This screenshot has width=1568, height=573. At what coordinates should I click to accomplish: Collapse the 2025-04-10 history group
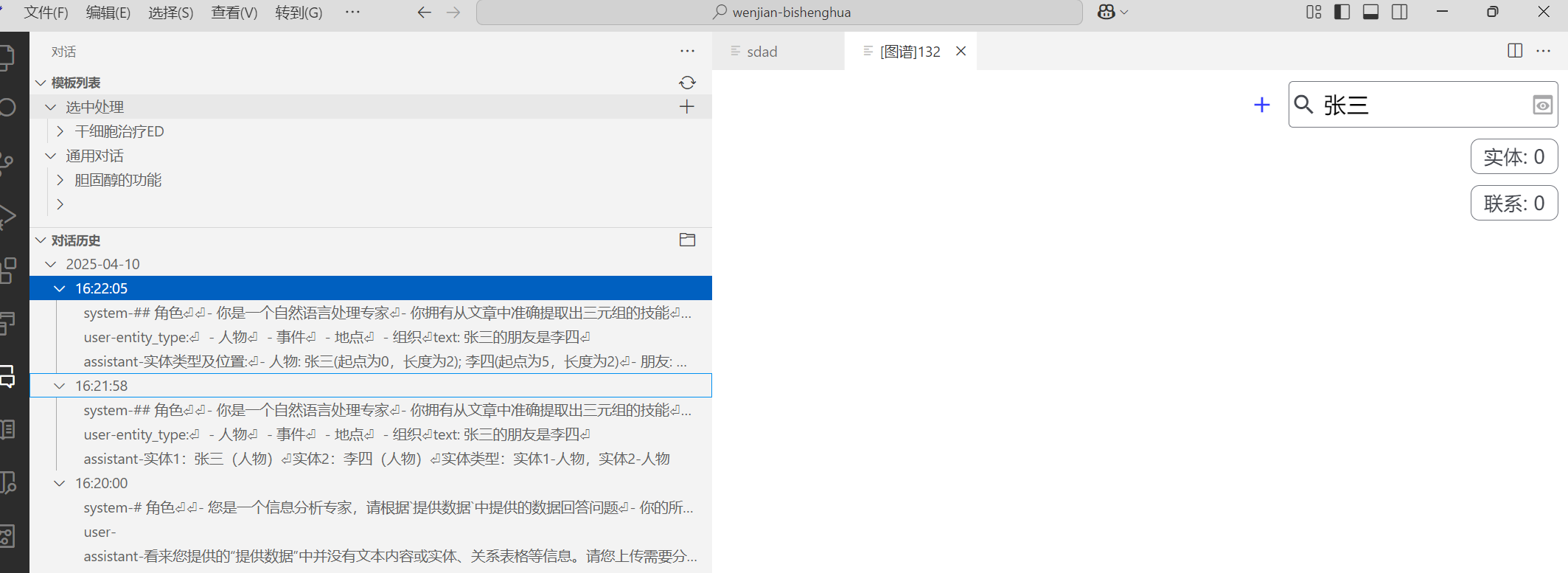(x=51, y=264)
